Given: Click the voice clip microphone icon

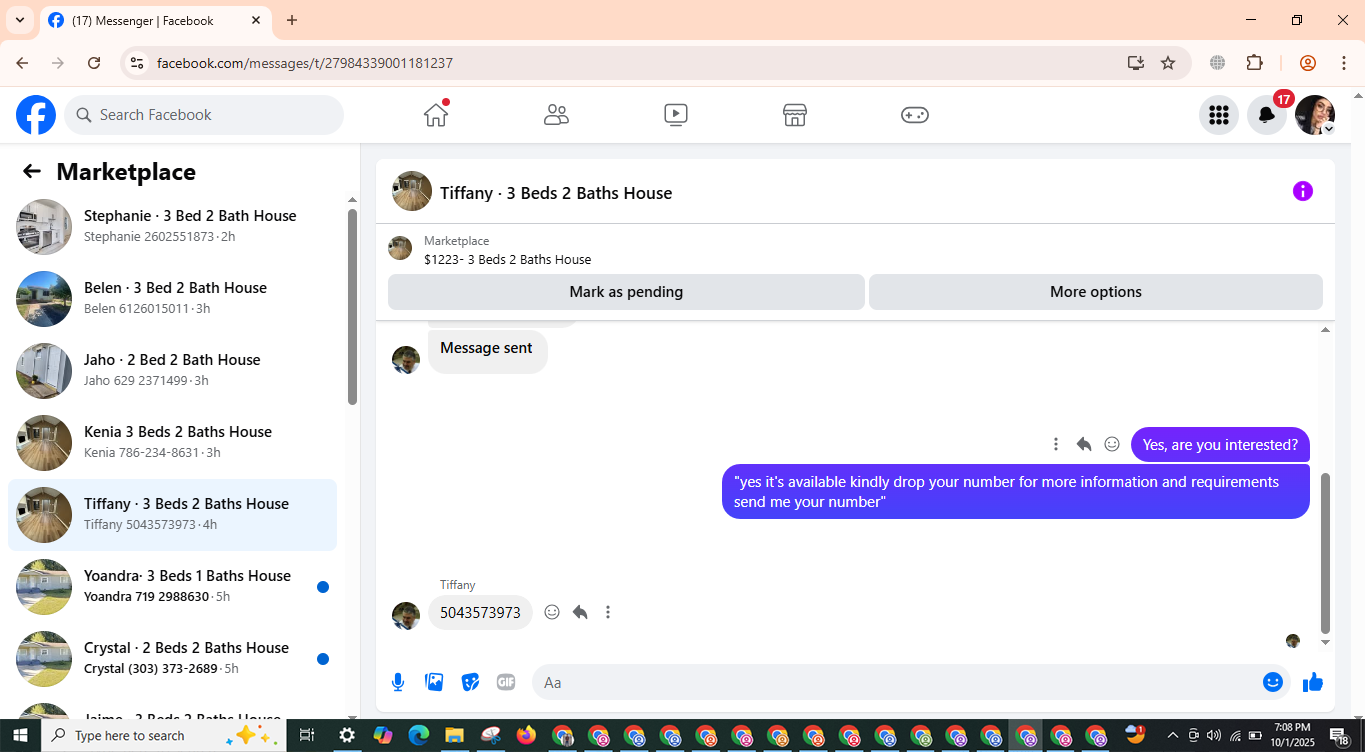Looking at the screenshot, I should pyautogui.click(x=398, y=682).
